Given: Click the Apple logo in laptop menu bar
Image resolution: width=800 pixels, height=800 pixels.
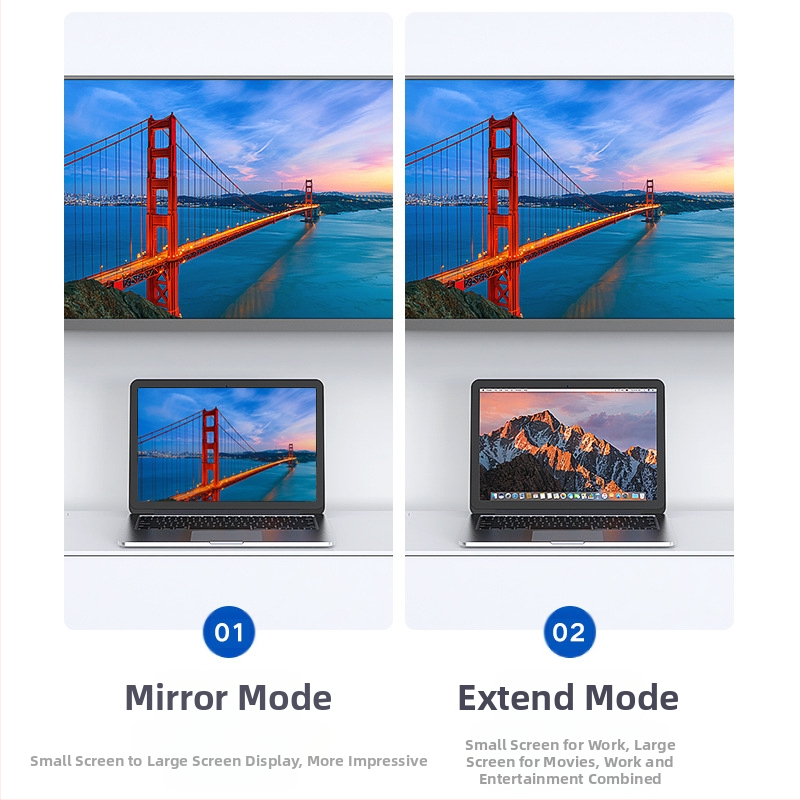Looking at the screenshot, I should tap(483, 390).
